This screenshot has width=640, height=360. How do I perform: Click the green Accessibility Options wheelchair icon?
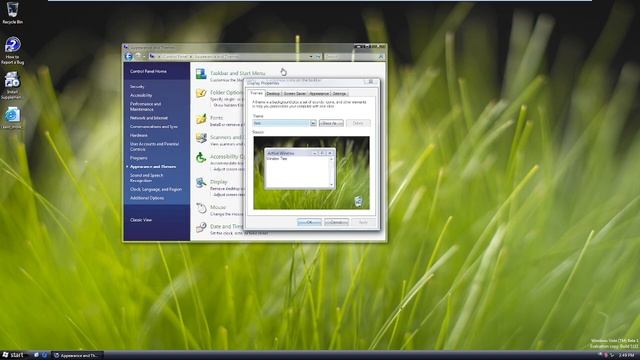pos(201,158)
